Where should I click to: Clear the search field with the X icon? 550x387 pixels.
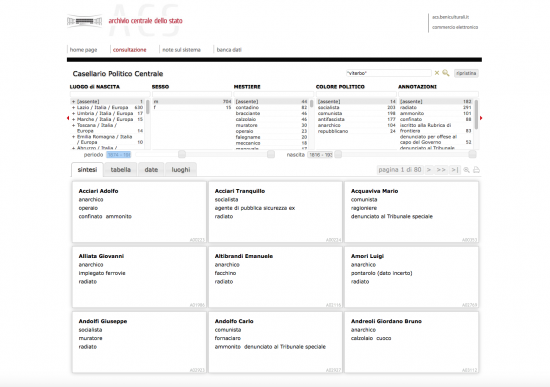[437, 73]
